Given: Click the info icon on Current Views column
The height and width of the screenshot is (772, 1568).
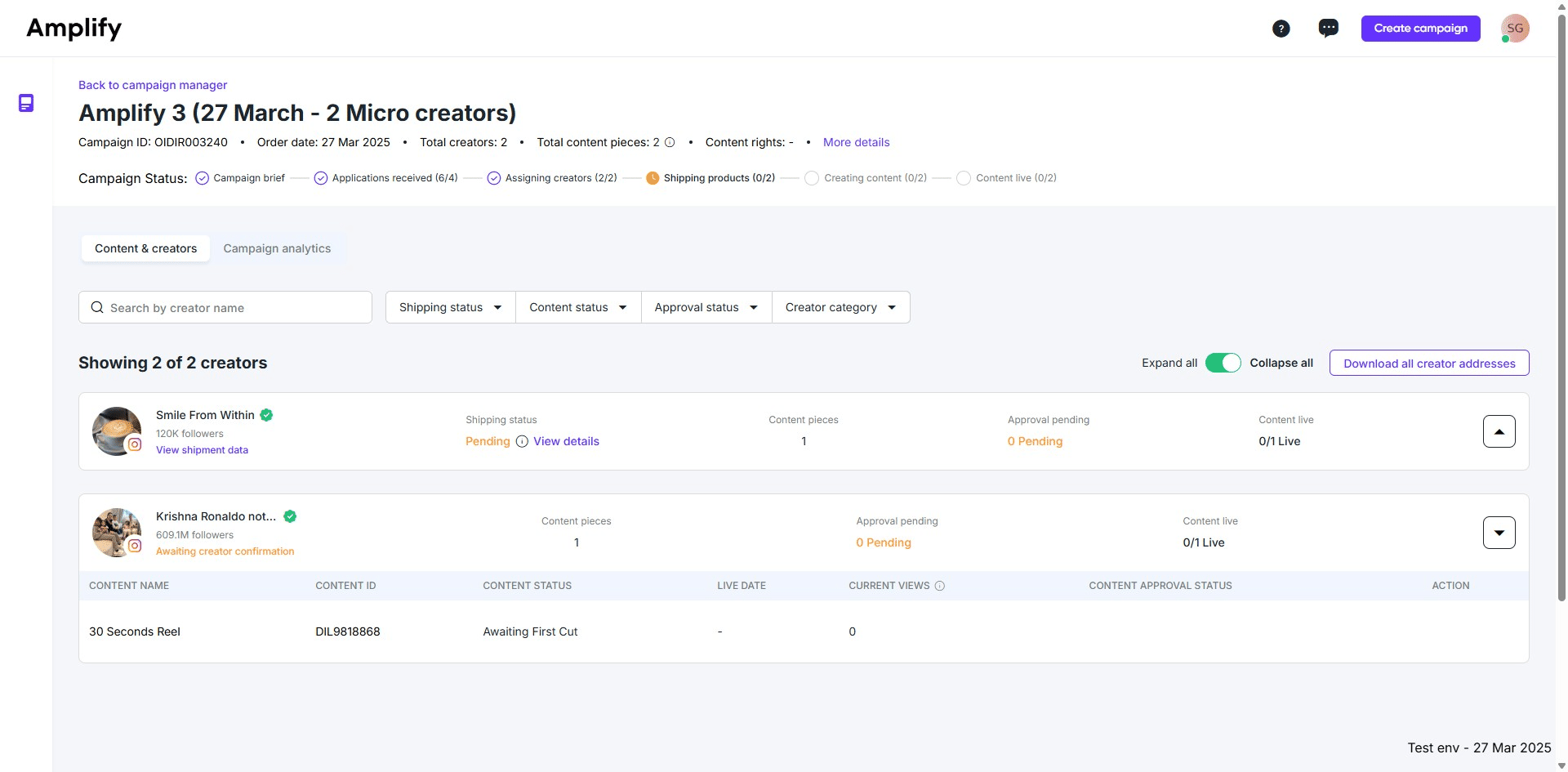Looking at the screenshot, I should 940,586.
